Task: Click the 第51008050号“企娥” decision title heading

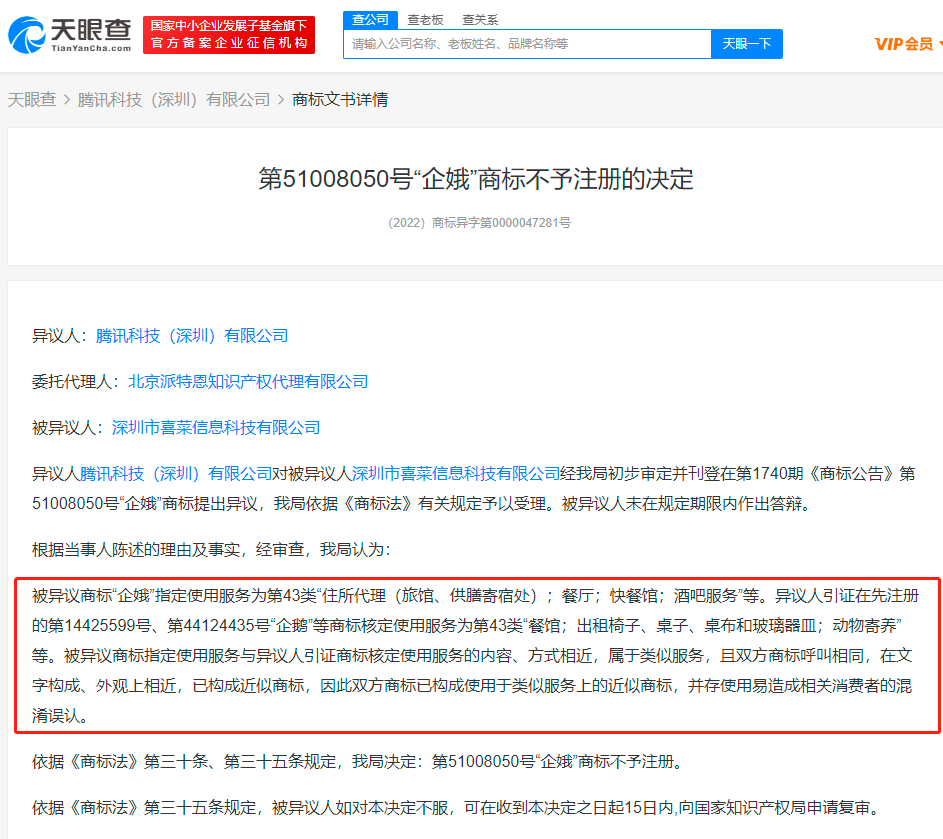Action: pyautogui.click(x=476, y=179)
